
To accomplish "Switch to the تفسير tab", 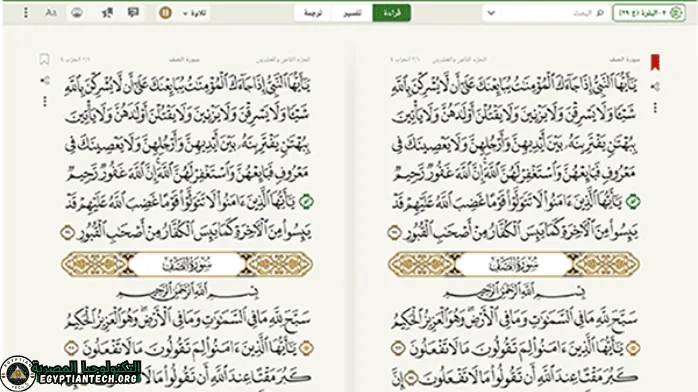I will point(352,13).
